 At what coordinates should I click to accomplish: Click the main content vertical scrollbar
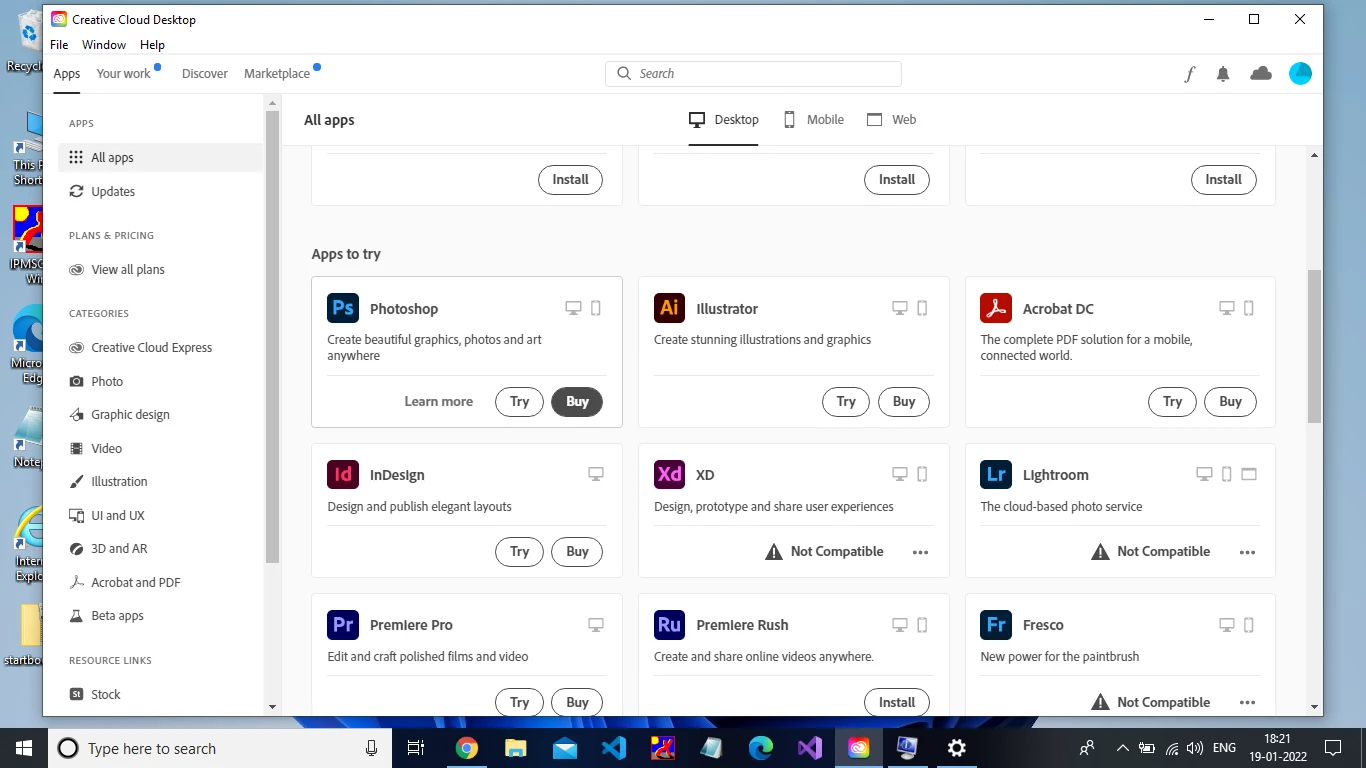[x=1314, y=345]
